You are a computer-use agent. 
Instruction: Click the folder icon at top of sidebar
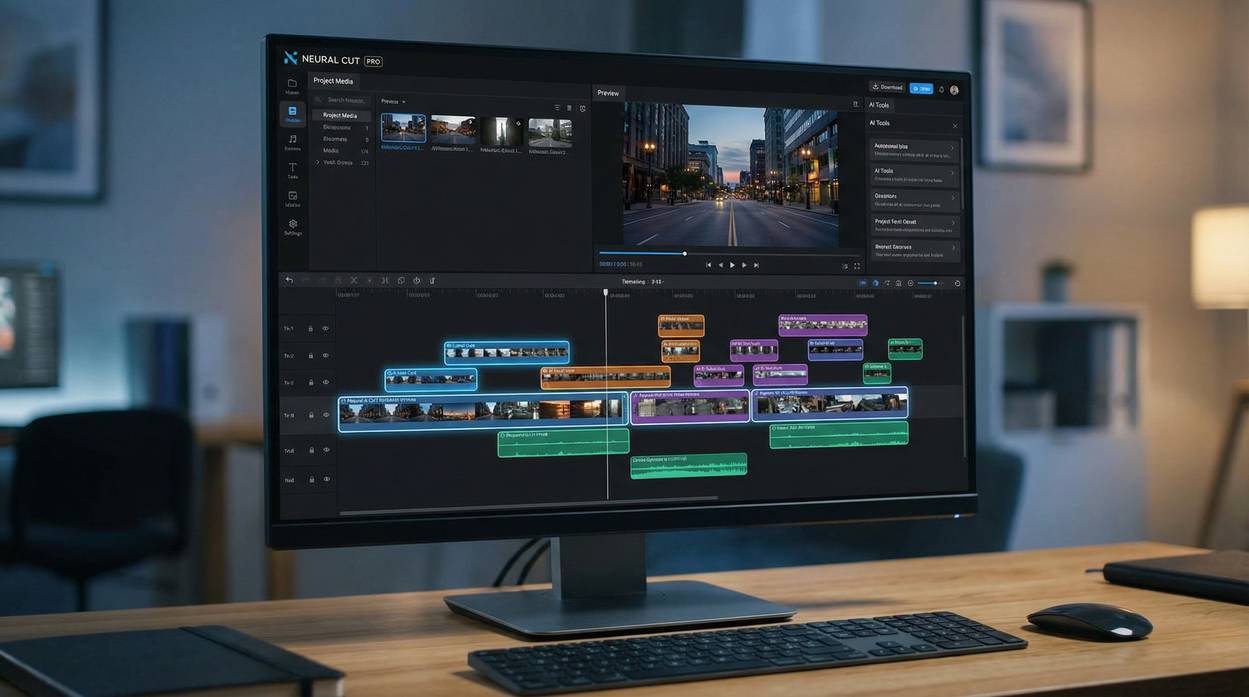click(292, 84)
